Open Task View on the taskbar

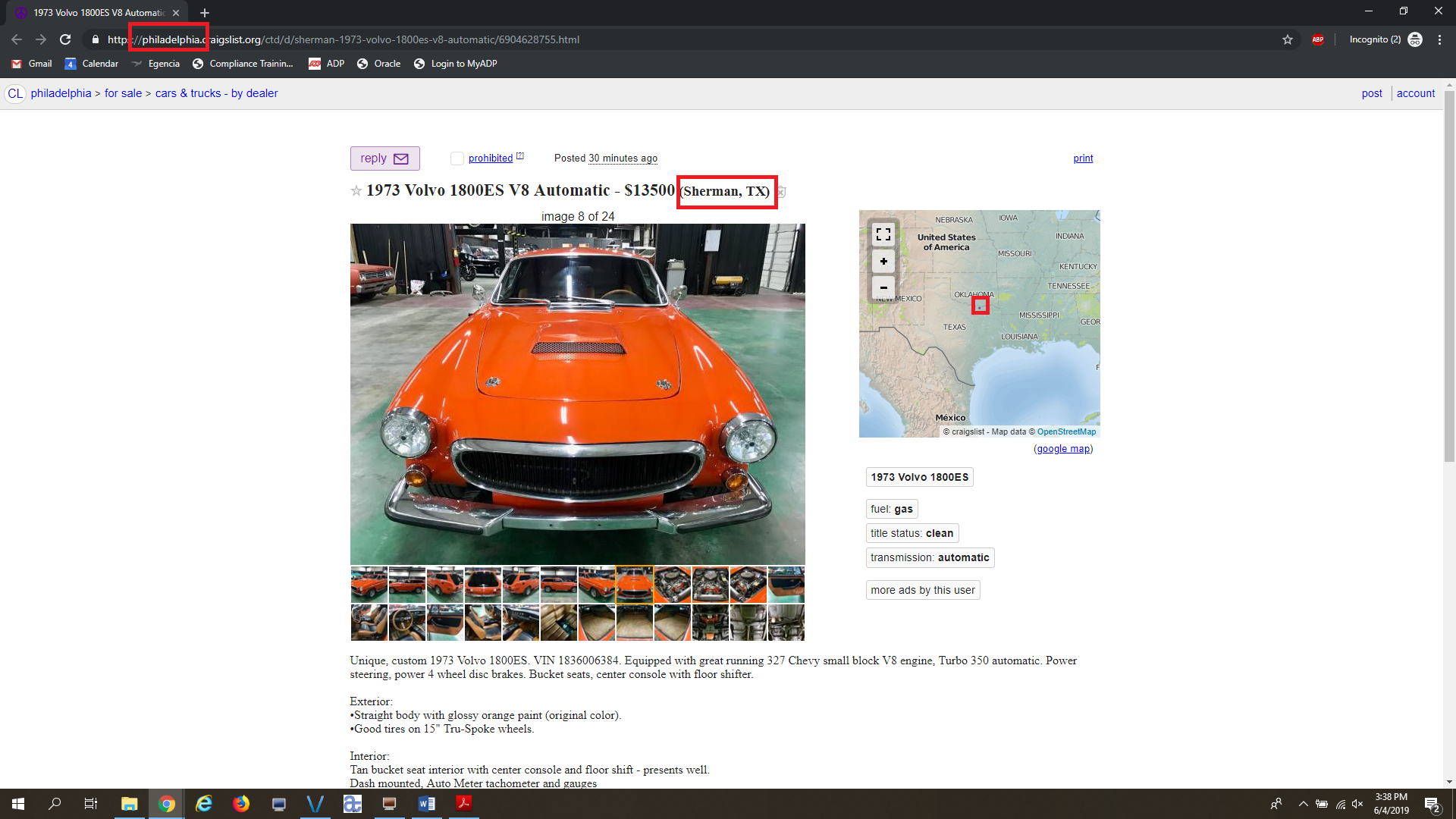click(x=91, y=804)
